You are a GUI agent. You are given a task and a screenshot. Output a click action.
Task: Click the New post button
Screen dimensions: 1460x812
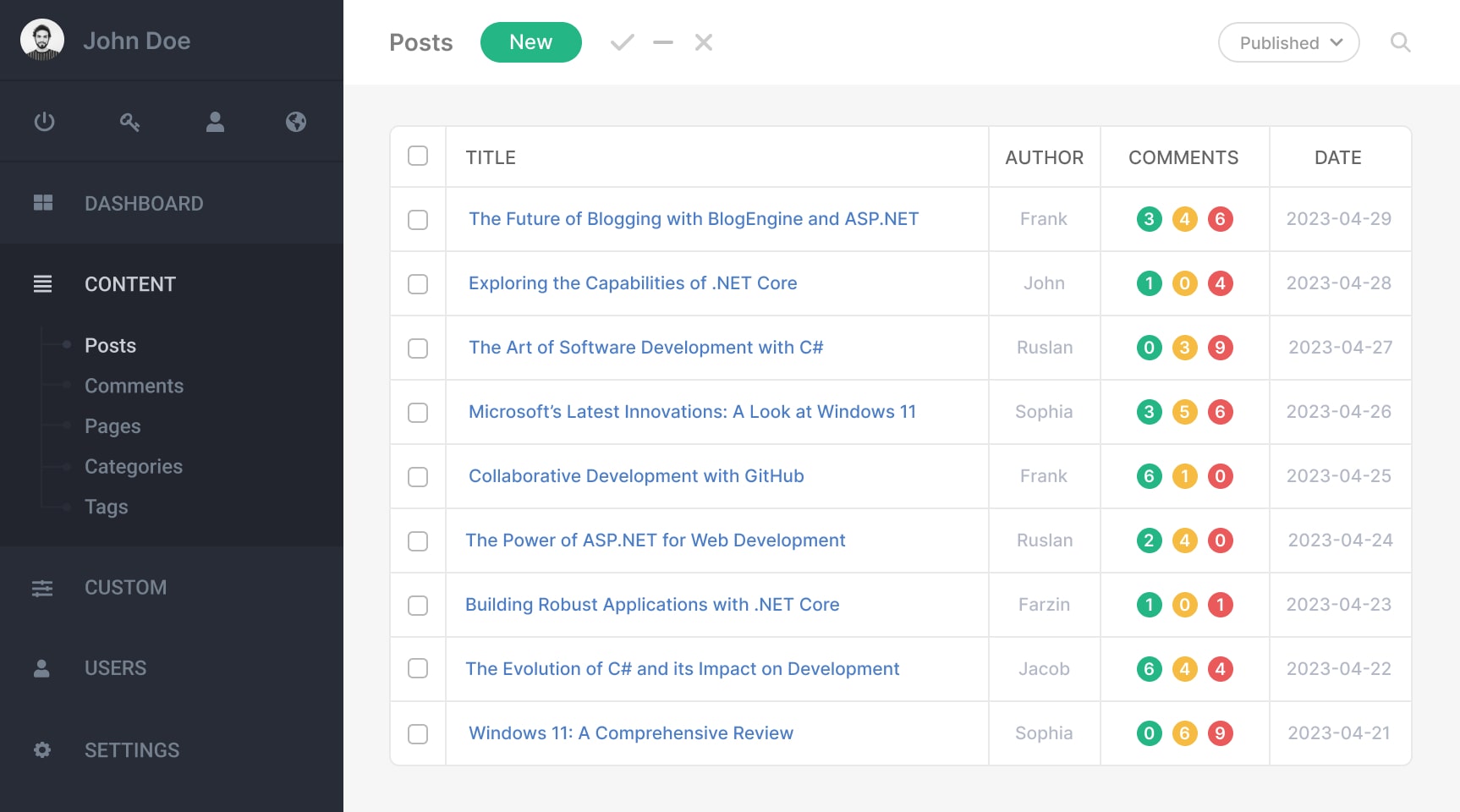[530, 41]
